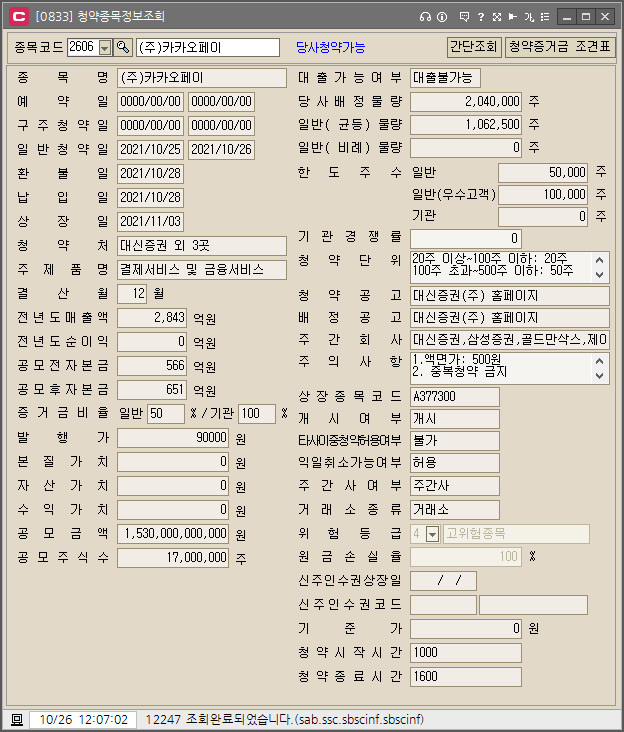This screenshot has height=732, width=624.
Task: Click 공모후자본금 value 651
Action: pos(152,390)
